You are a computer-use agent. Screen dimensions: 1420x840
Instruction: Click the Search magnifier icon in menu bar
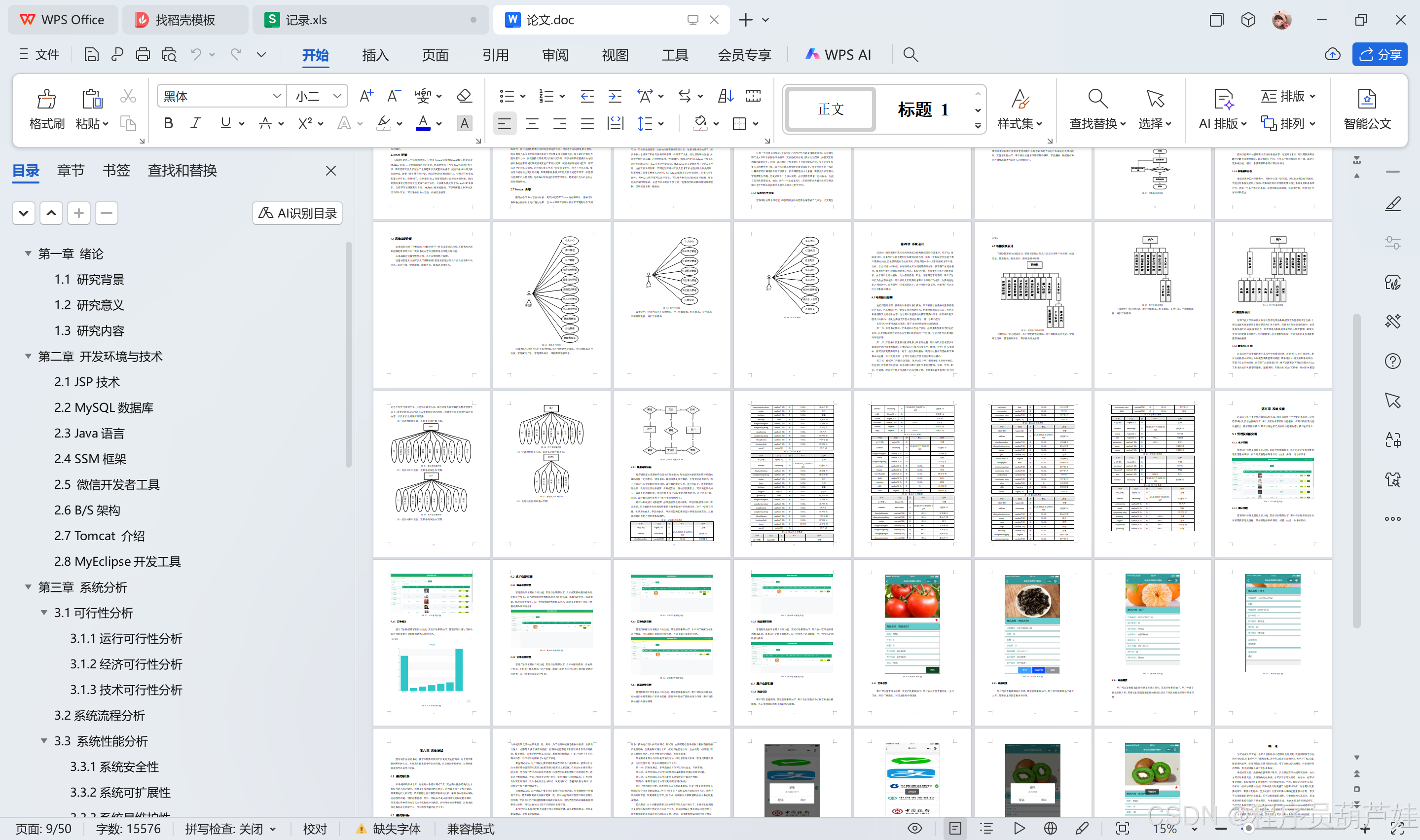[x=910, y=54]
